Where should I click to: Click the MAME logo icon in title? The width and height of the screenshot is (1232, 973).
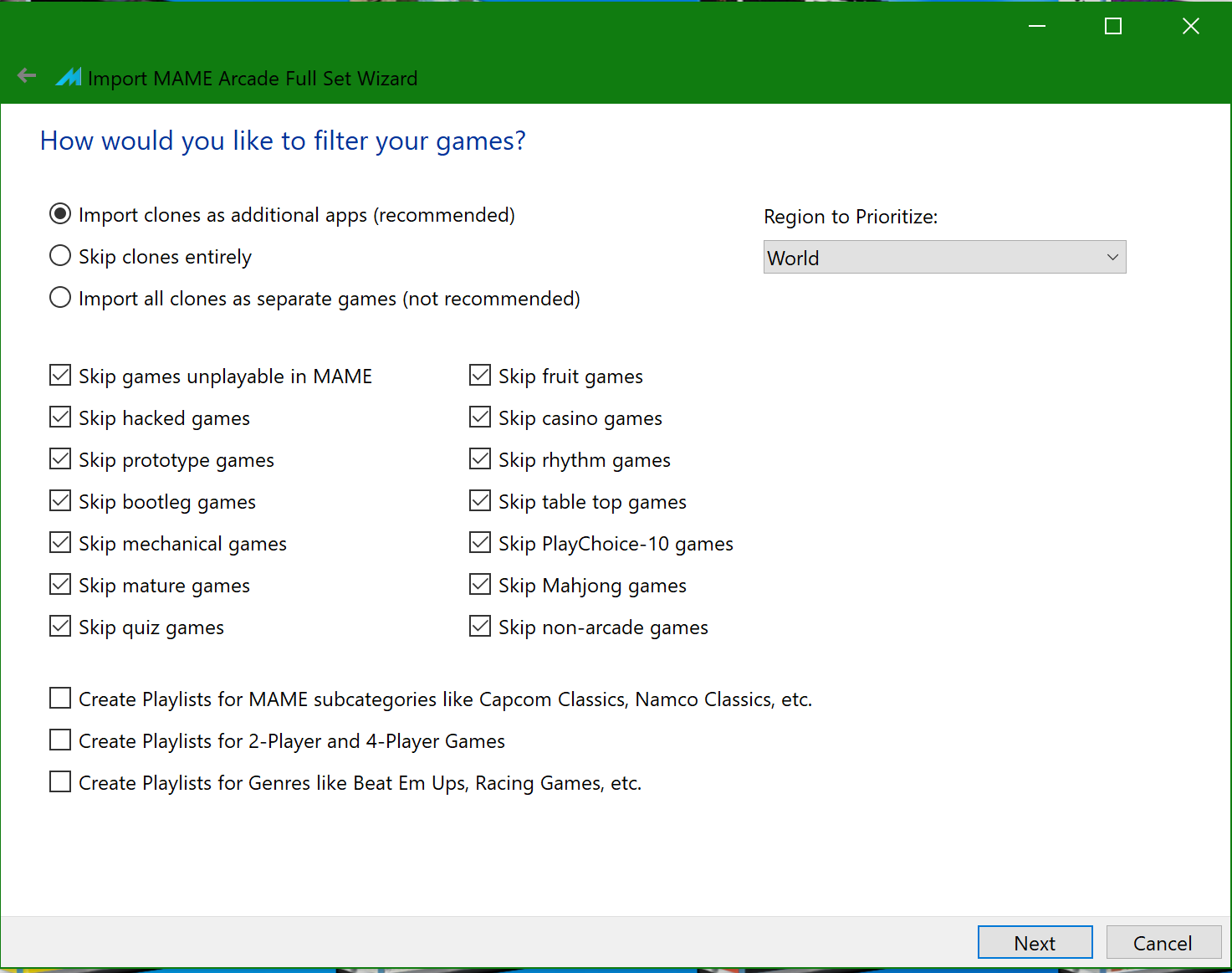[x=69, y=77]
